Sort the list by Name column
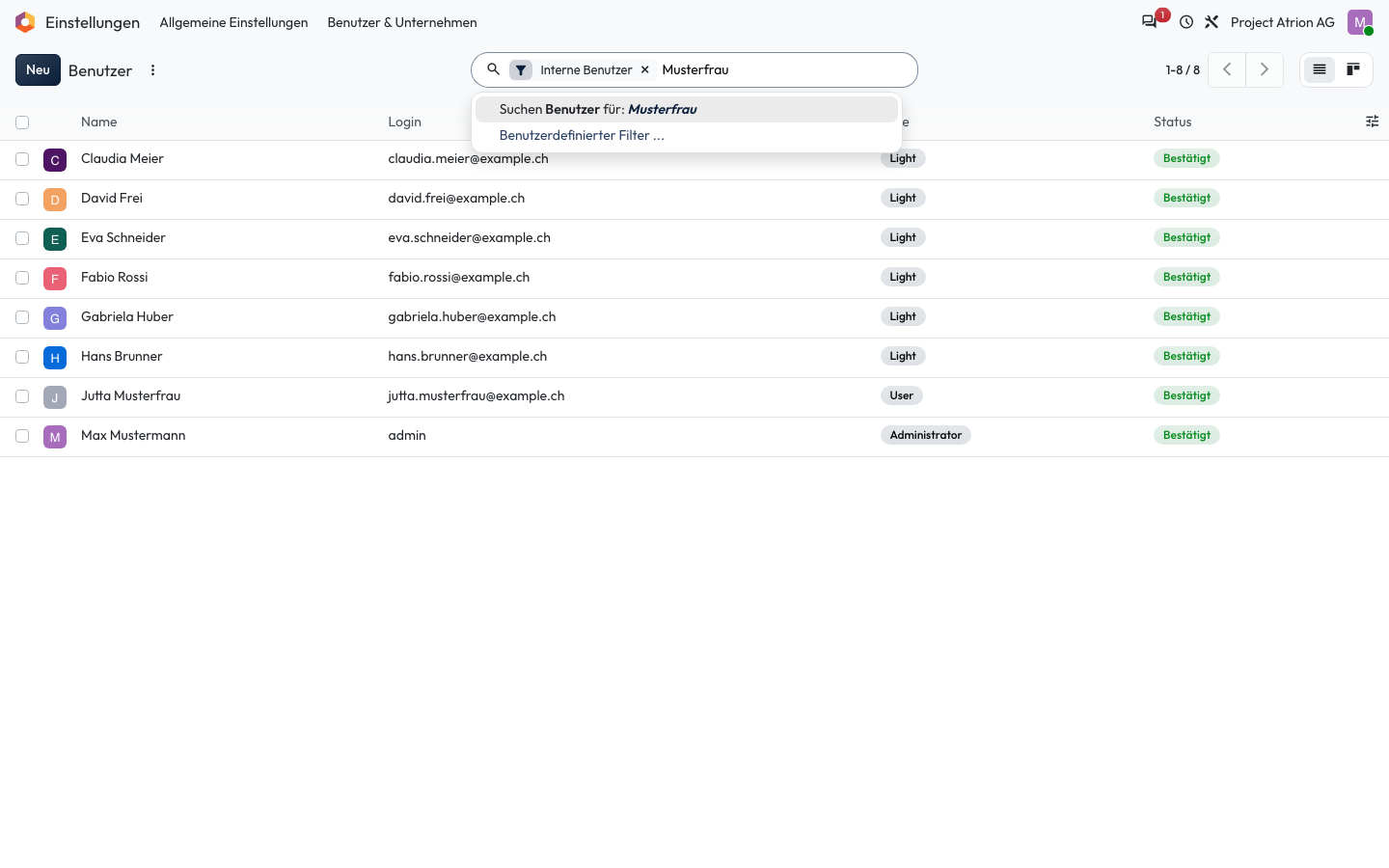1389x868 pixels. click(98, 122)
